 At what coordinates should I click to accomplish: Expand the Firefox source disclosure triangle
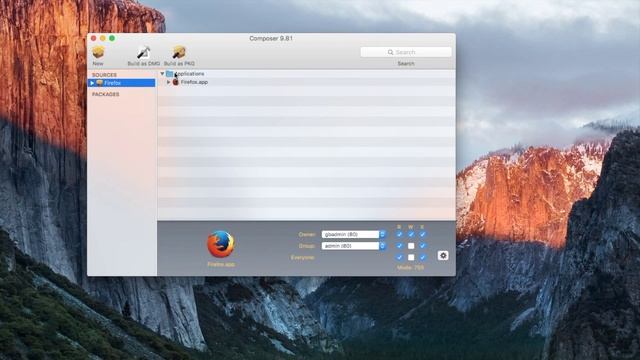[92, 83]
